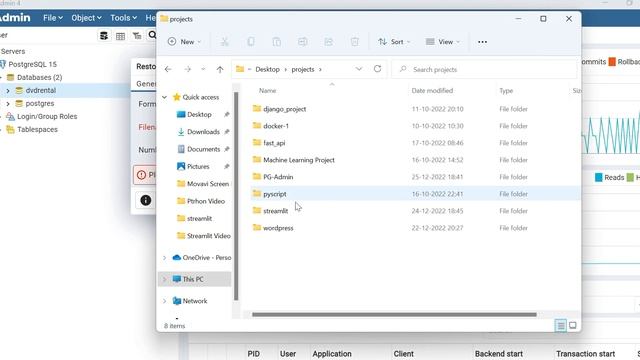Open pgAdmin Tools menu

[x=123, y=18]
